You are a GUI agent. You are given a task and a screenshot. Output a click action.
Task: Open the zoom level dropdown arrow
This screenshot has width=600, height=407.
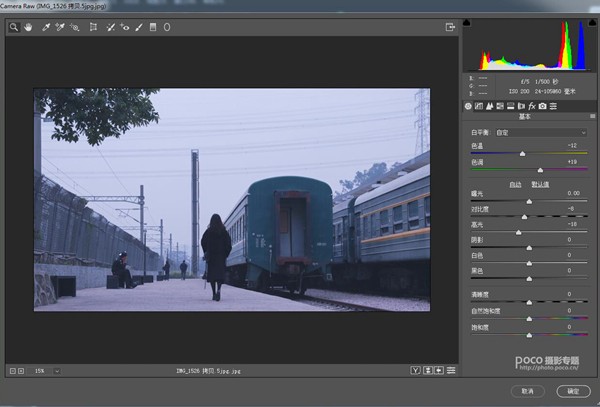[x=57, y=371]
